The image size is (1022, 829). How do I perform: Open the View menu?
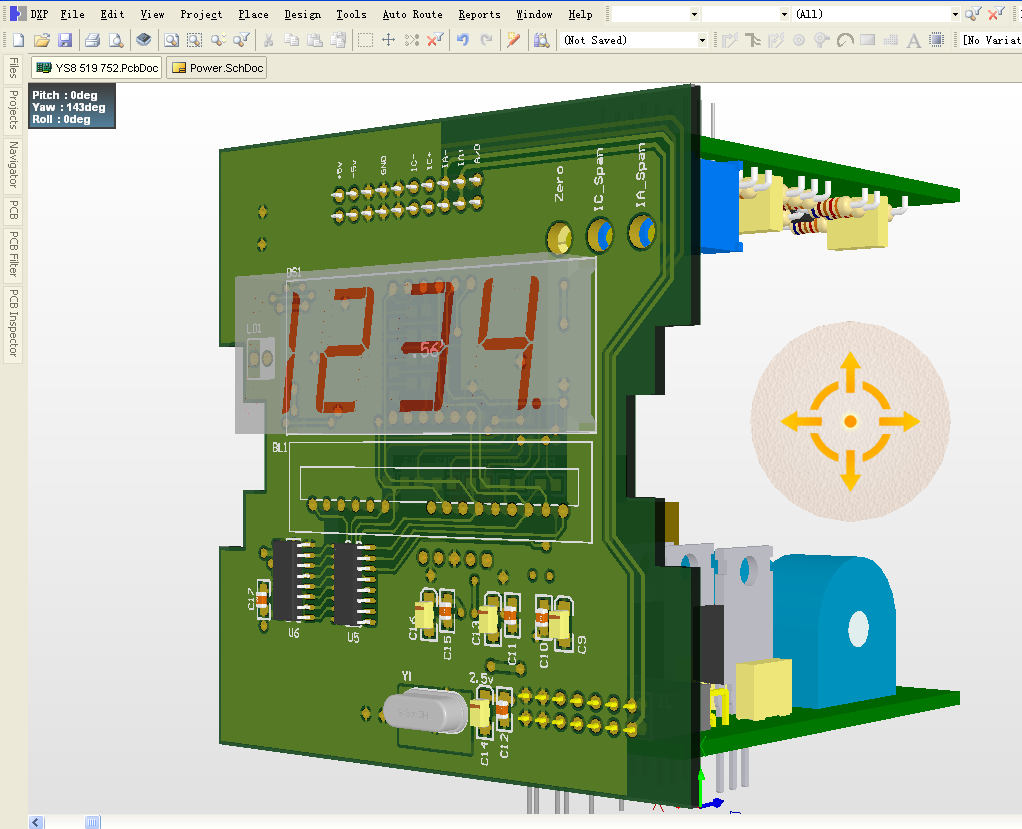tap(153, 14)
